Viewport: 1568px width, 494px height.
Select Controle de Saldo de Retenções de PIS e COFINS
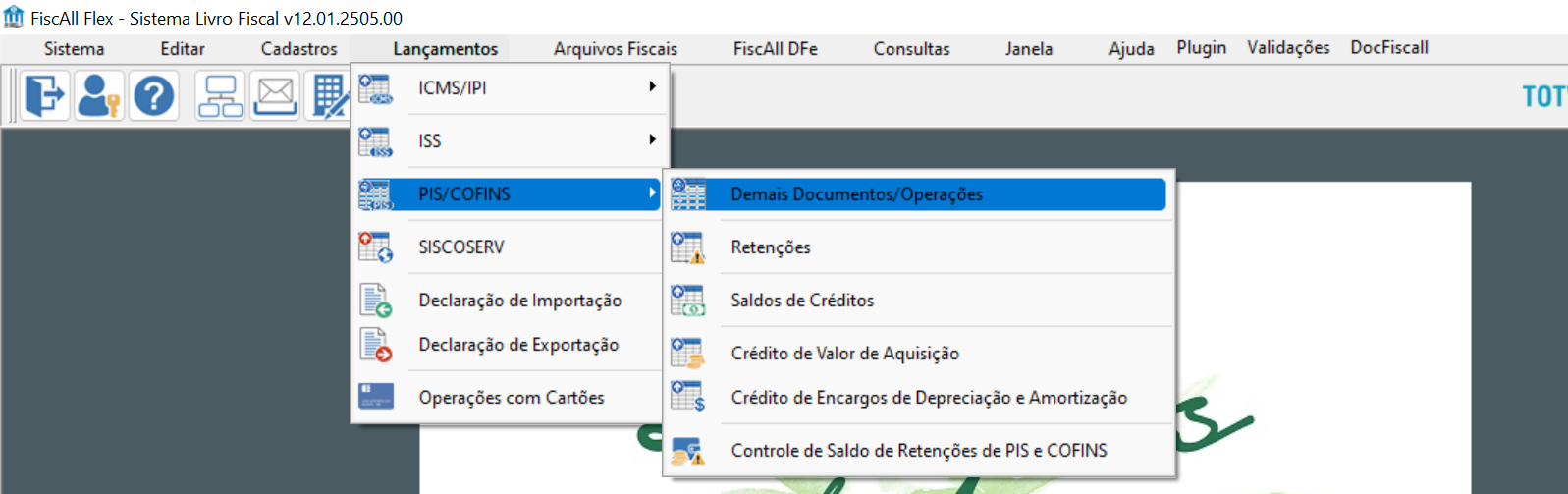[x=920, y=451]
